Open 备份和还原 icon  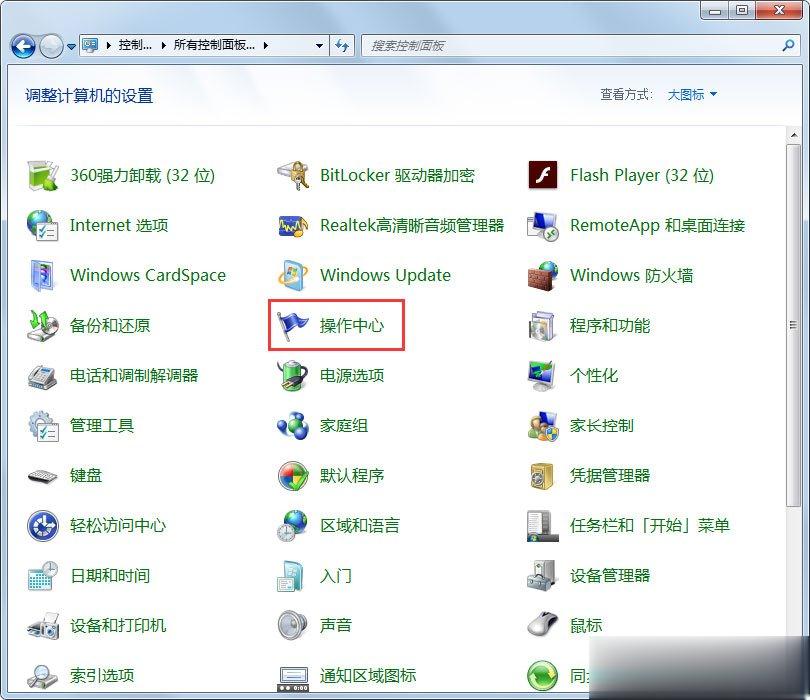(43, 325)
